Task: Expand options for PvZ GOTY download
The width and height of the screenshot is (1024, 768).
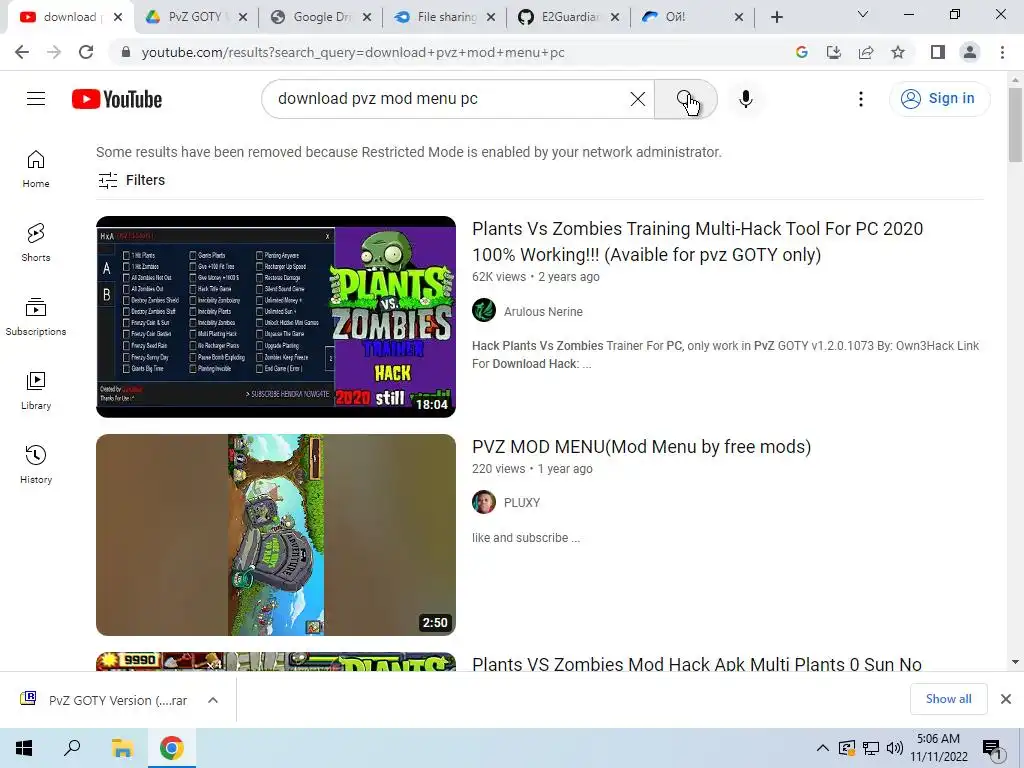Action: point(213,700)
